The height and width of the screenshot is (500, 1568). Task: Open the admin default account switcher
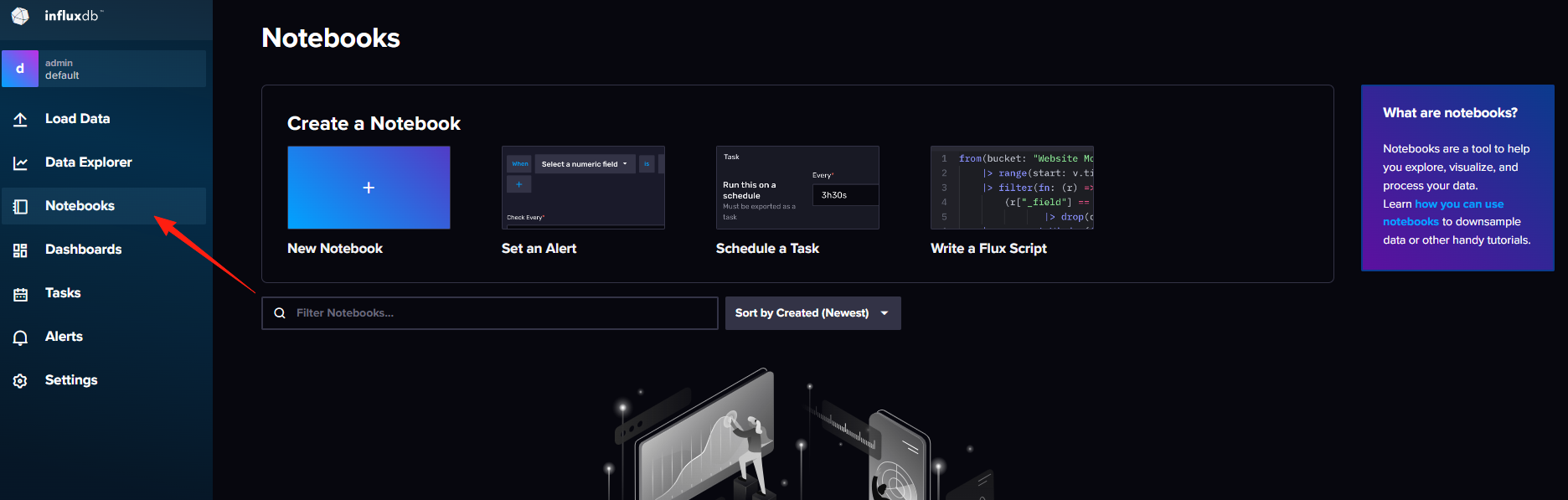(x=104, y=69)
